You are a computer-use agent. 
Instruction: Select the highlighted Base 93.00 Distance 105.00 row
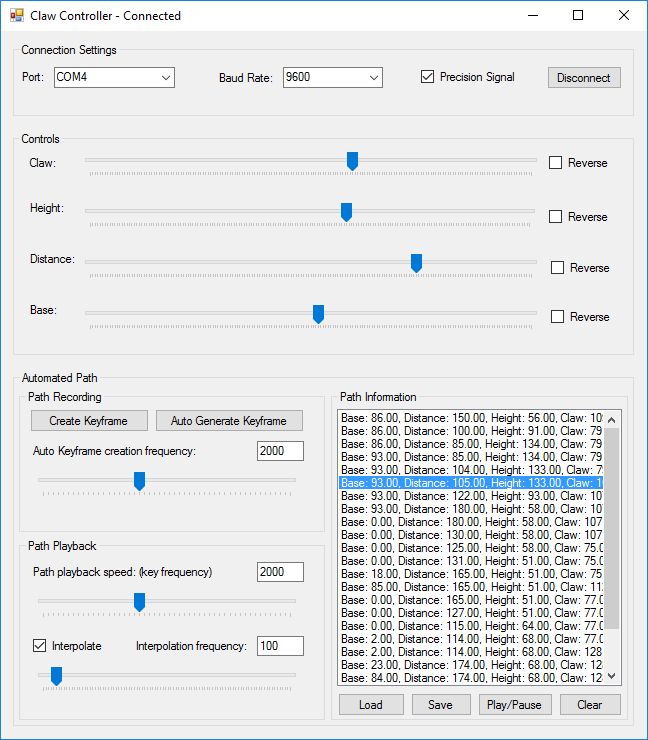pos(470,482)
